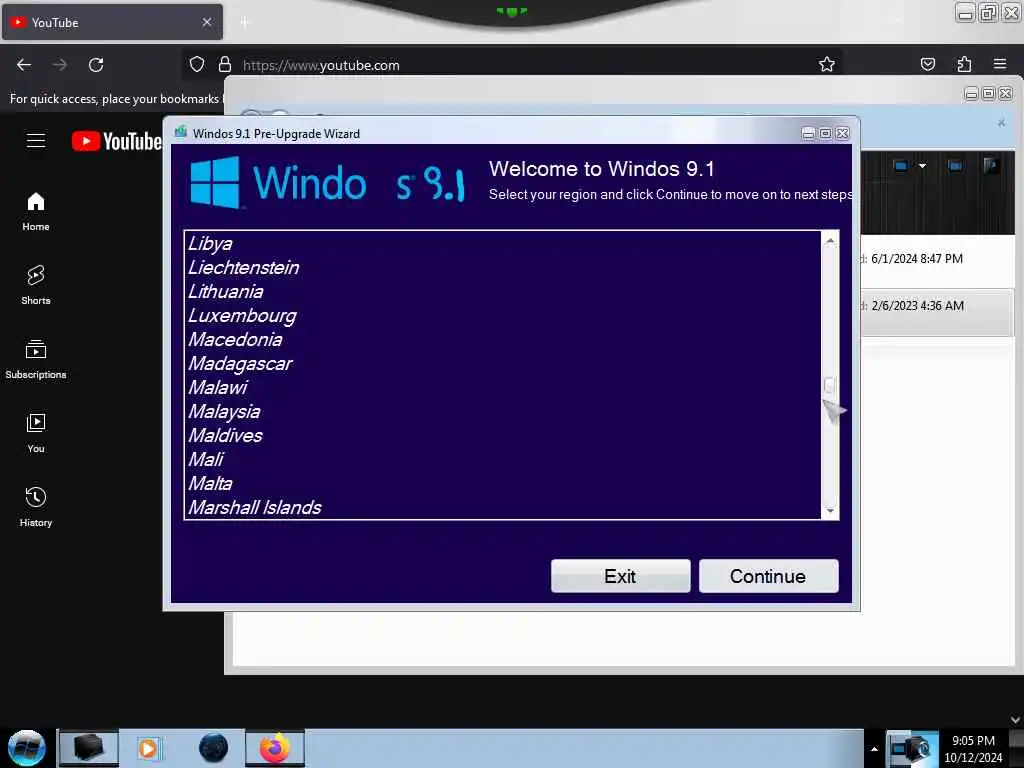Screen dimensions: 1024x768
Task: Click the region list scrollbar thumb
Action: click(x=829, y=385)
